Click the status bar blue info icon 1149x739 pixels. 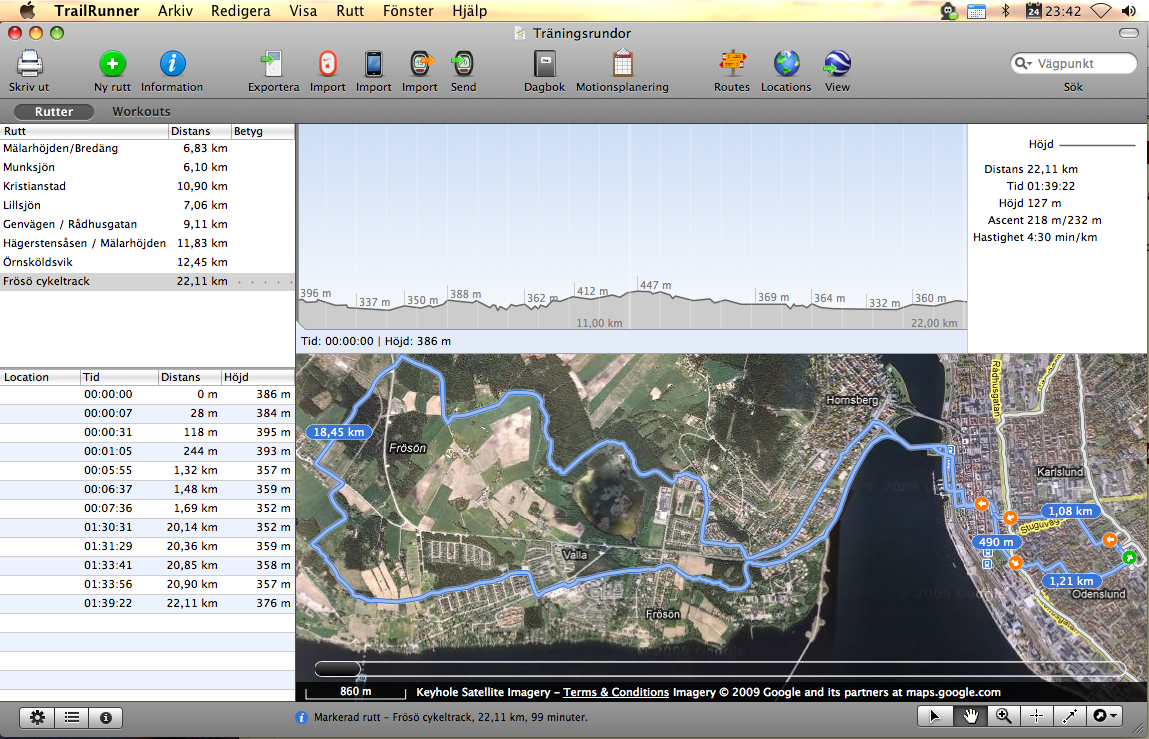[x=301, y=718]
